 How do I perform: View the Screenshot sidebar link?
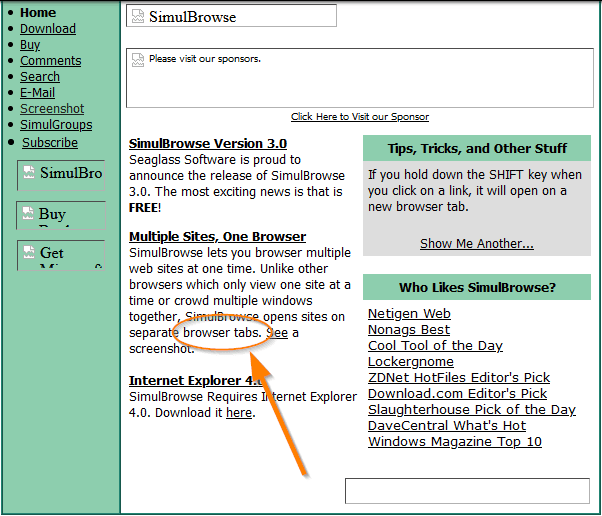[x=52, y=109]
